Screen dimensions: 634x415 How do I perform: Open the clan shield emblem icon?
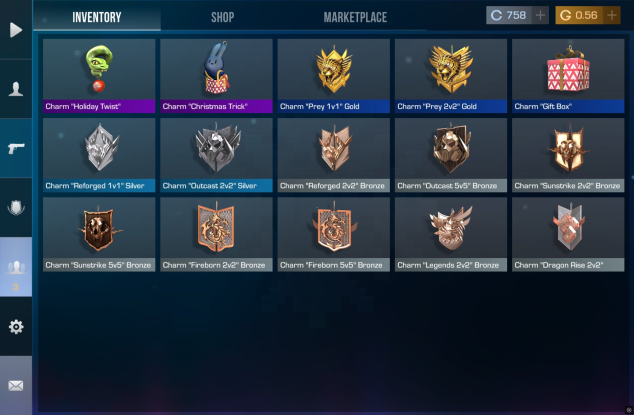(16, 208)
